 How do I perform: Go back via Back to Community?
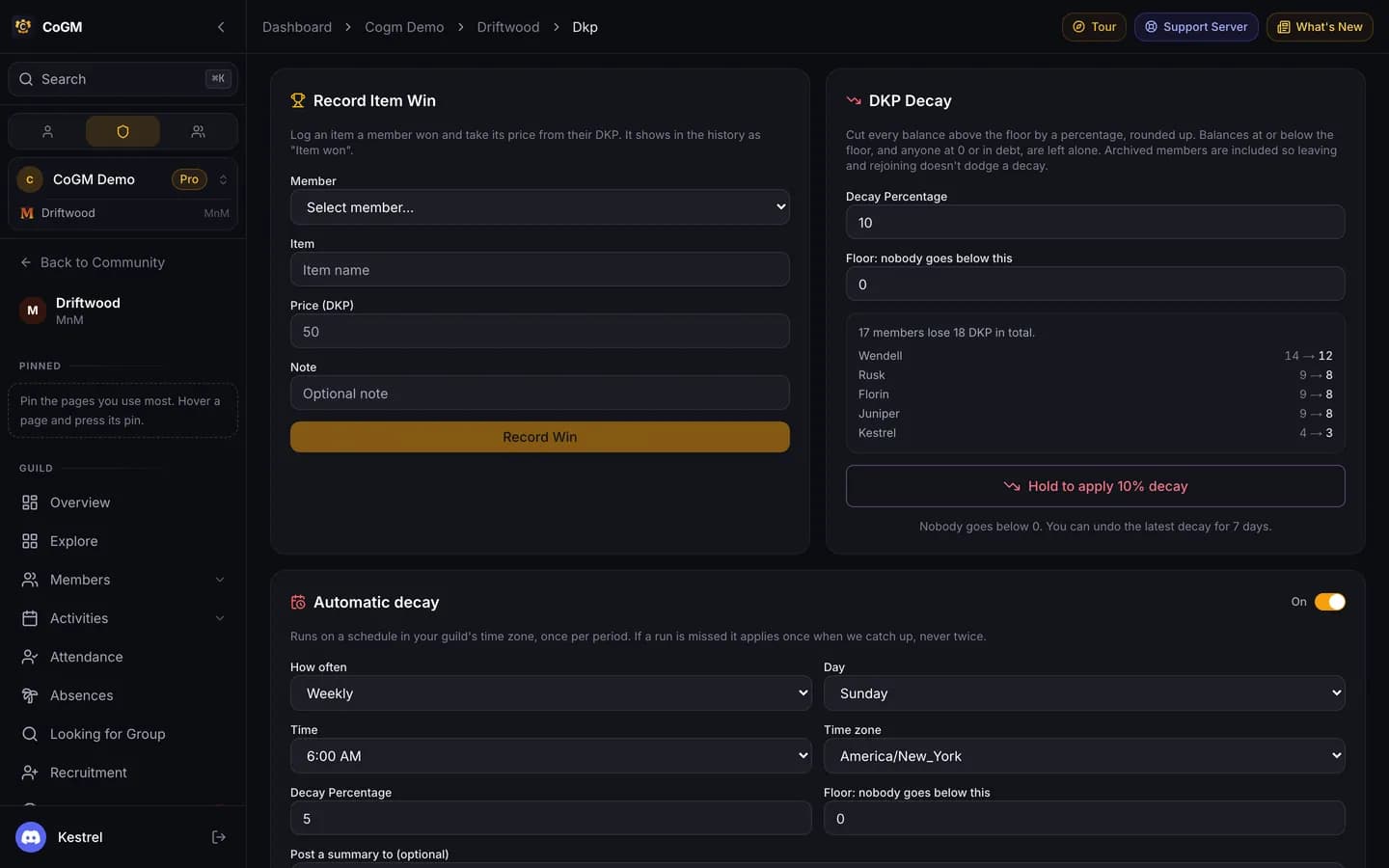pyautogui.click(x=93, y=262)
